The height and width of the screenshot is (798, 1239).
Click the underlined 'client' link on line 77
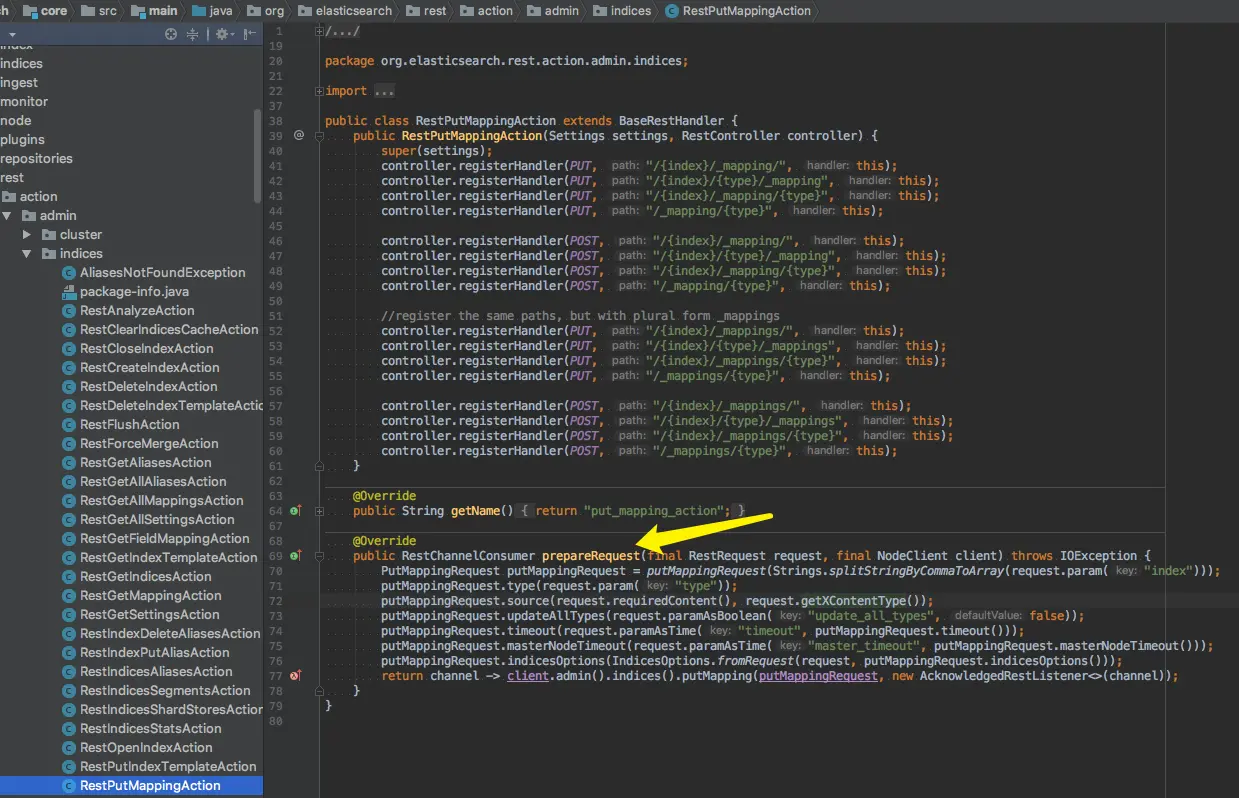[528, 676]
